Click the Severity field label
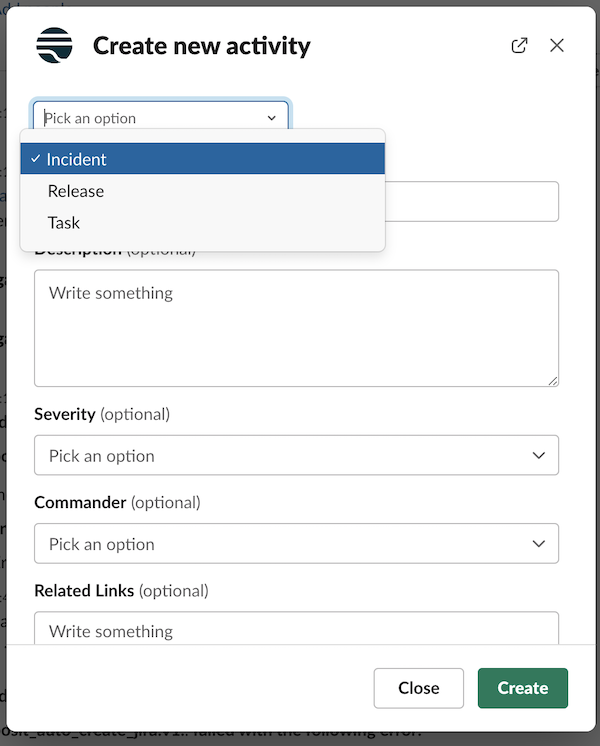The width and height of the screenshot is (600, 746). (x=65, y=414)
